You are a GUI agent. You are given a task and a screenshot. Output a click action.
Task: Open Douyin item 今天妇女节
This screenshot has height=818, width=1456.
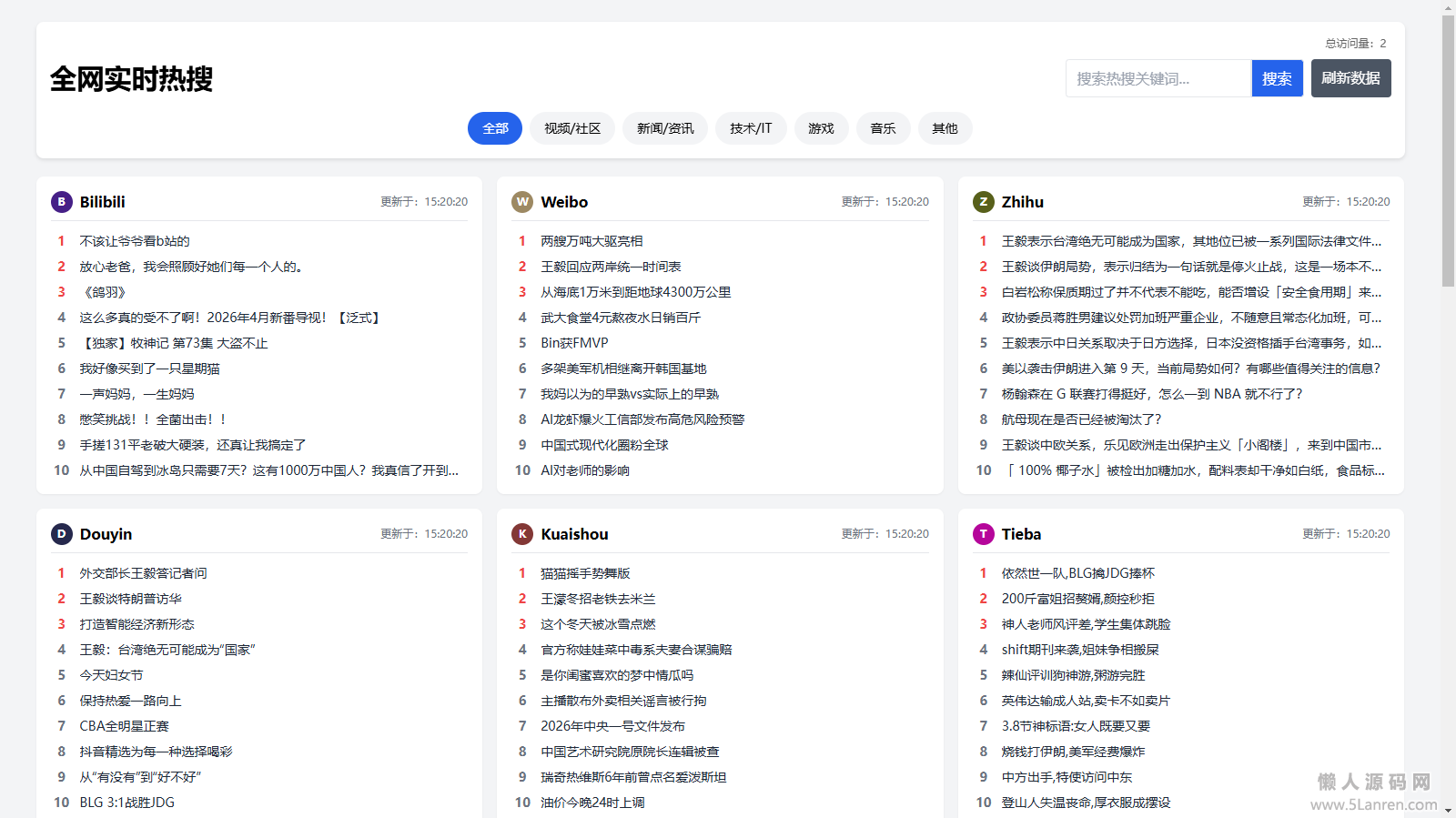[111, 675]
